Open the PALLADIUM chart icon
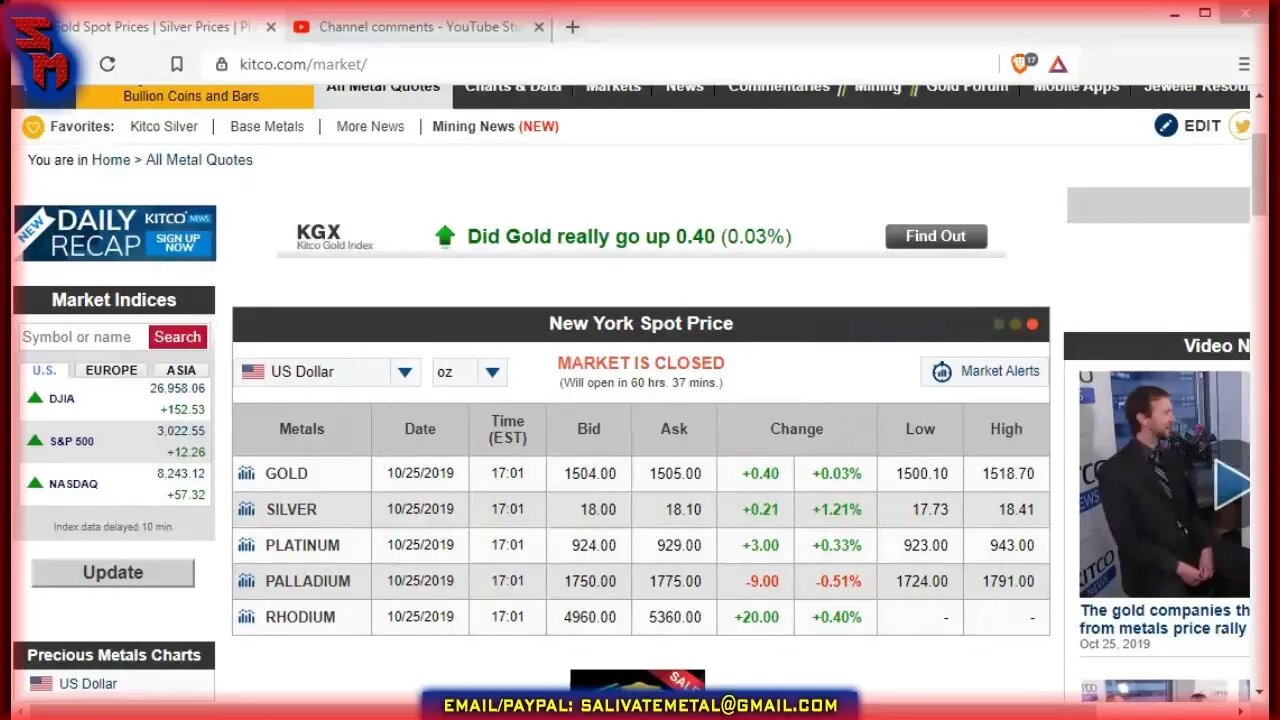Image resolution: width=1280 pixels, height=720 pixels. pos(246,581)
